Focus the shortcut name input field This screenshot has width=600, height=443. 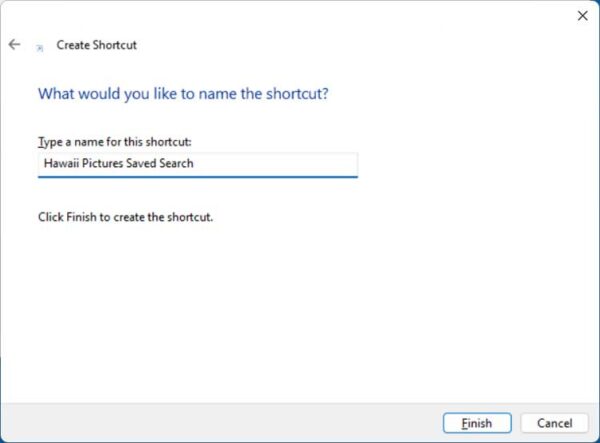(198, 164)
